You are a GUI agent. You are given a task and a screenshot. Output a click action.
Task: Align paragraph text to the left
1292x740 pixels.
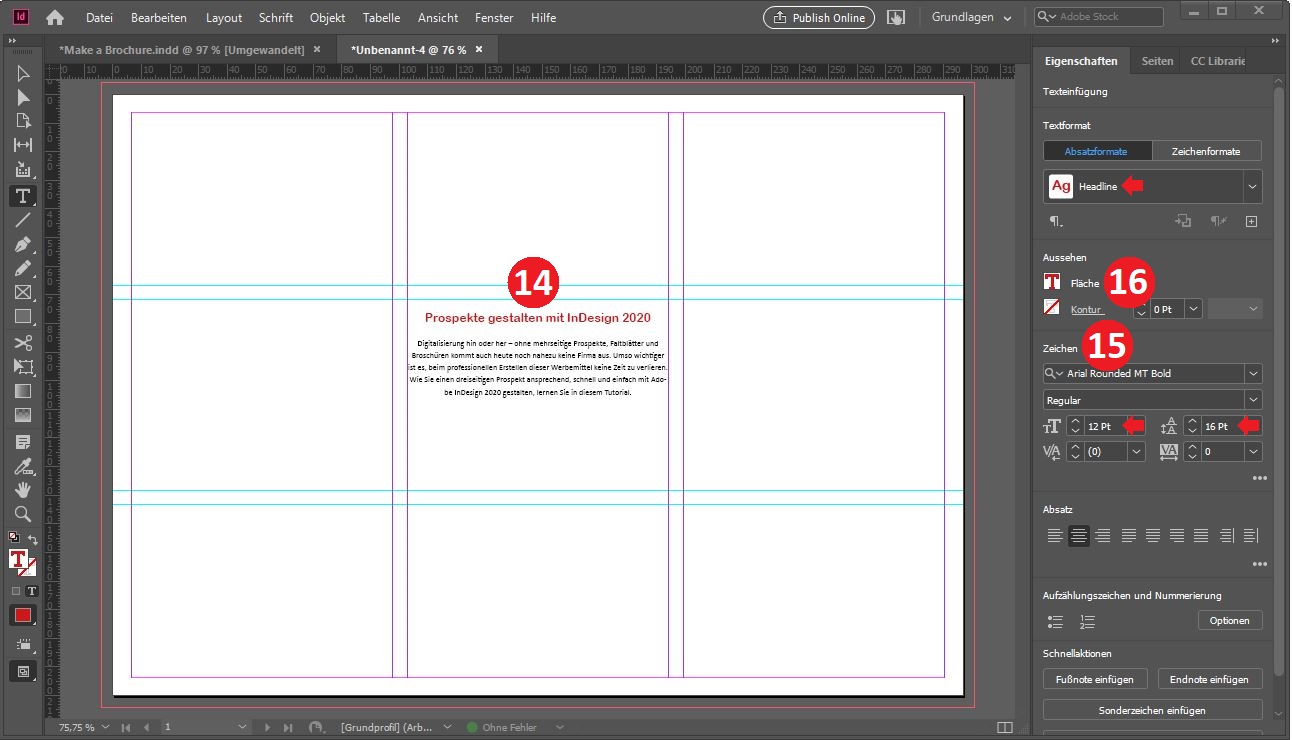pyautogui.click(x=1055, y=536)
